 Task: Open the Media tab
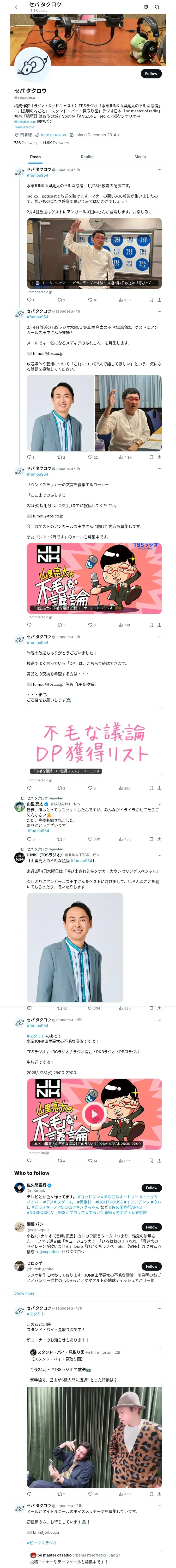pyautogui.click(x=140, y=157)
